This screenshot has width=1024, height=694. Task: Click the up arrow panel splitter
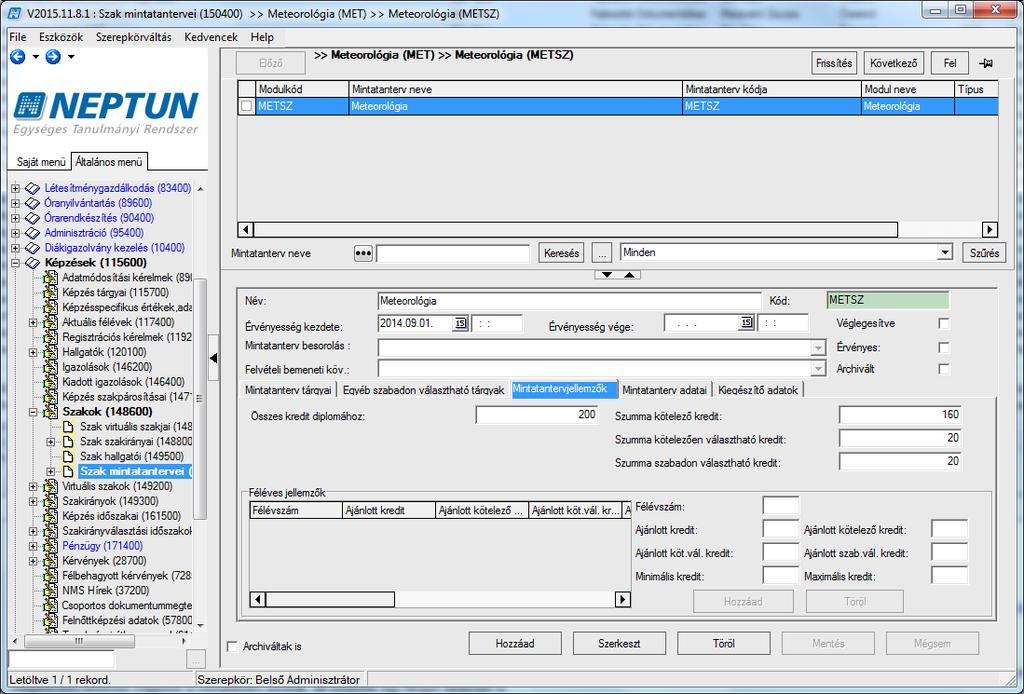629,275
